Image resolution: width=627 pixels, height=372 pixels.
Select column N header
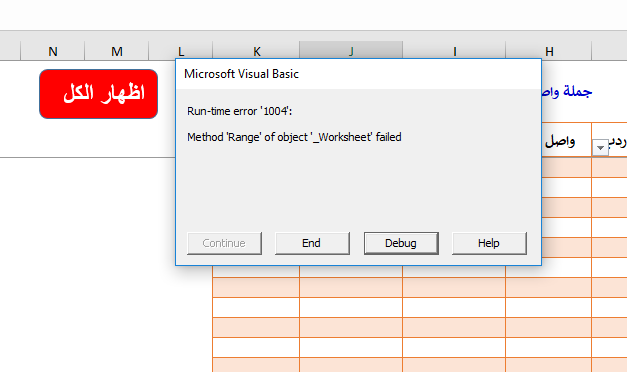52,51
